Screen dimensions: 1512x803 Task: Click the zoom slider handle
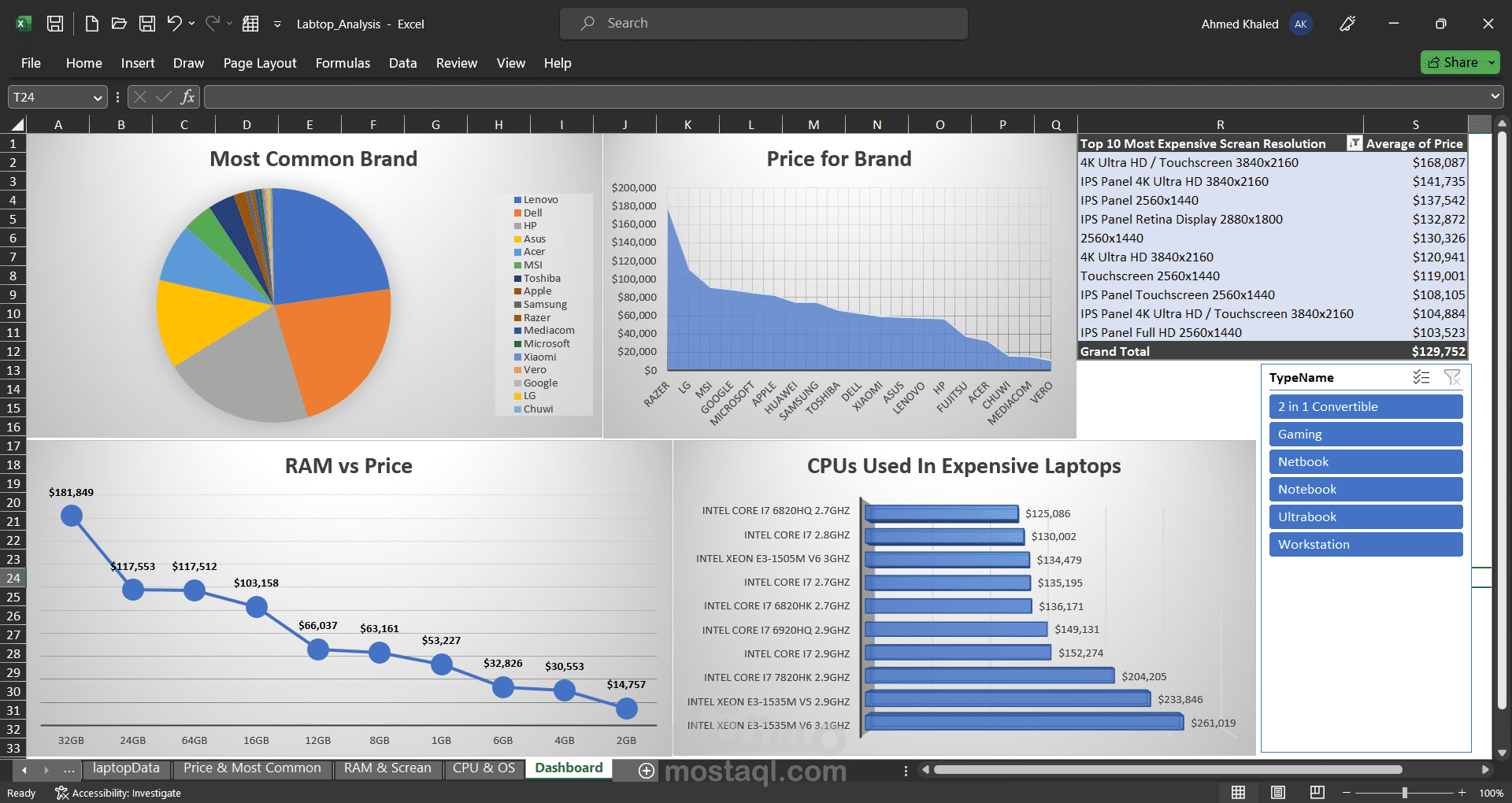(x=1404, y=793)
